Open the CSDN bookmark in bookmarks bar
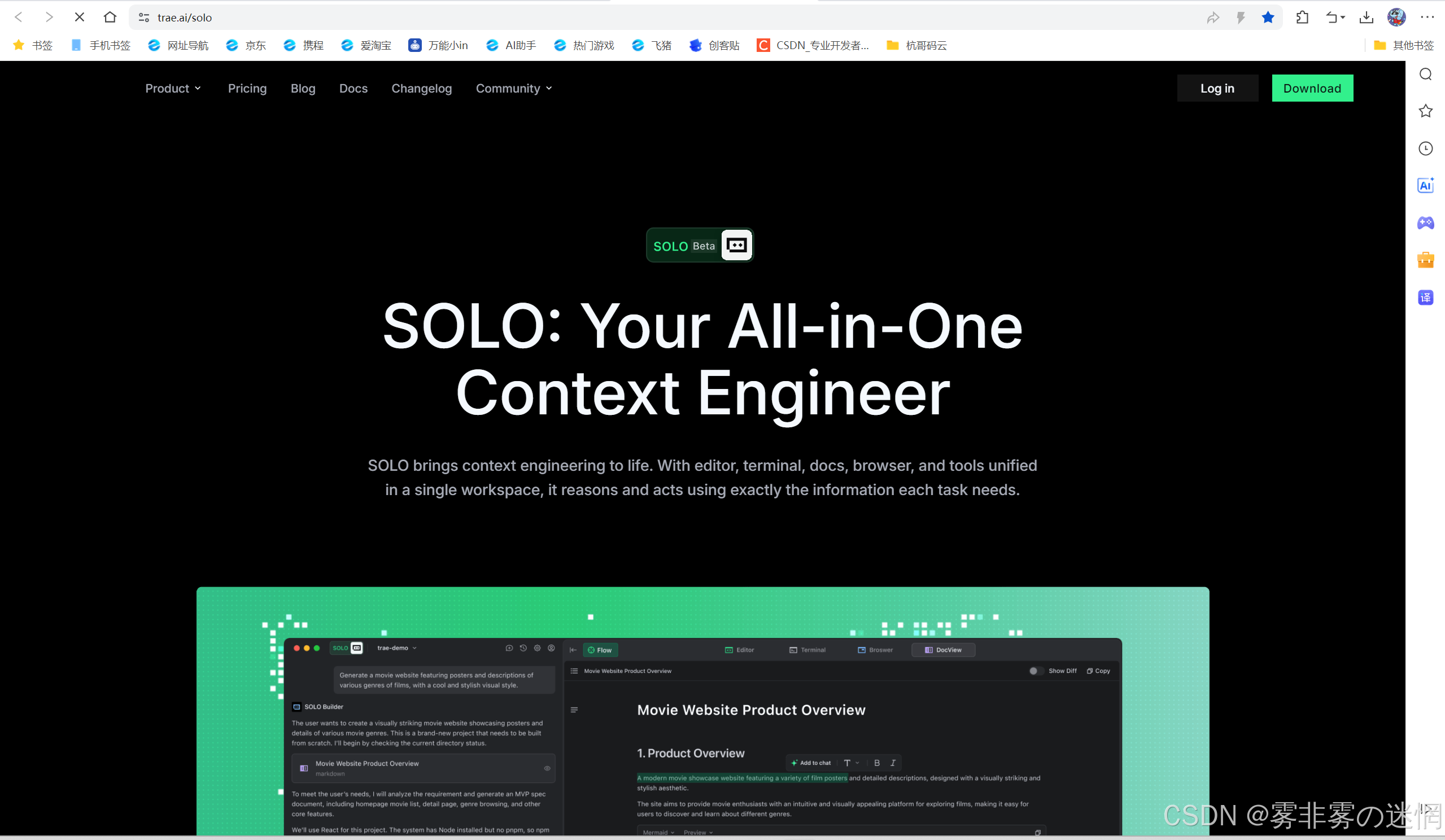Viewport: 1445px width, 840px height. (813, 45)
